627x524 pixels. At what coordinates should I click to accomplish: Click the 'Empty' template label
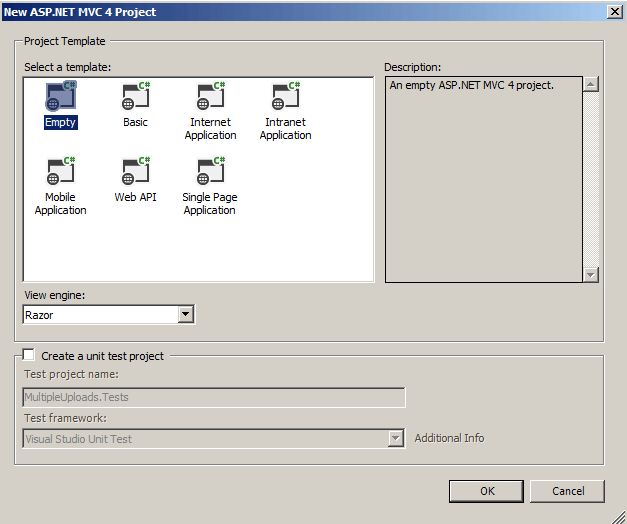[x=60, y=122]
